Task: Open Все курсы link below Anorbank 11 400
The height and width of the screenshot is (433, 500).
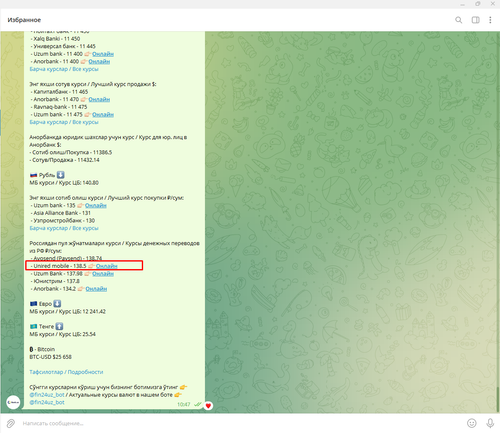Action: pyautogui.click(x=85, y=69)
